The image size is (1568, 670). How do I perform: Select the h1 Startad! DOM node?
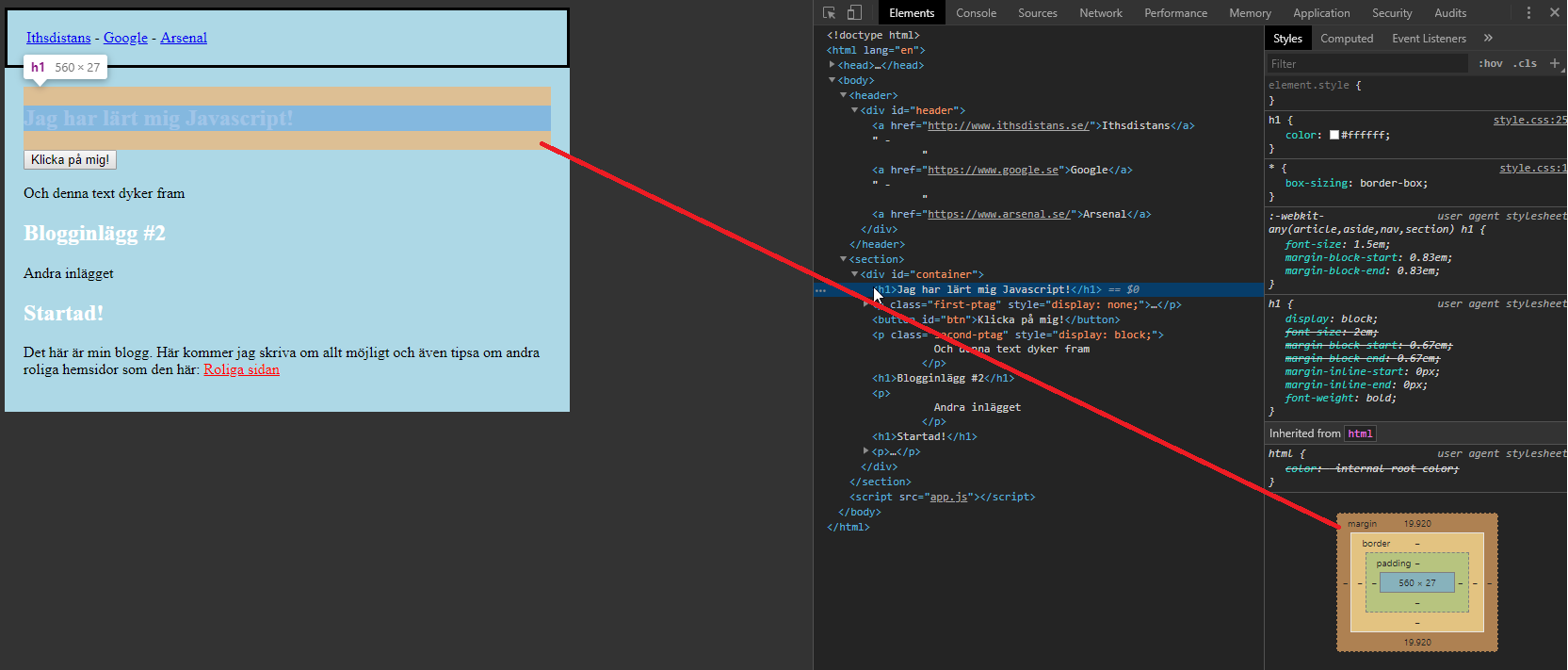925,436
